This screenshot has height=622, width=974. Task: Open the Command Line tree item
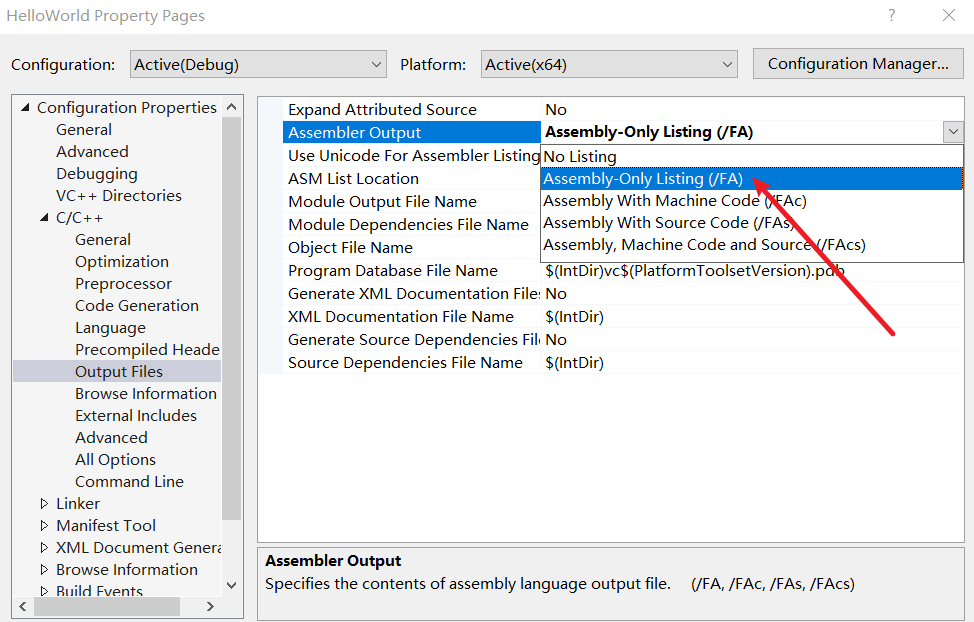point(129,482)
